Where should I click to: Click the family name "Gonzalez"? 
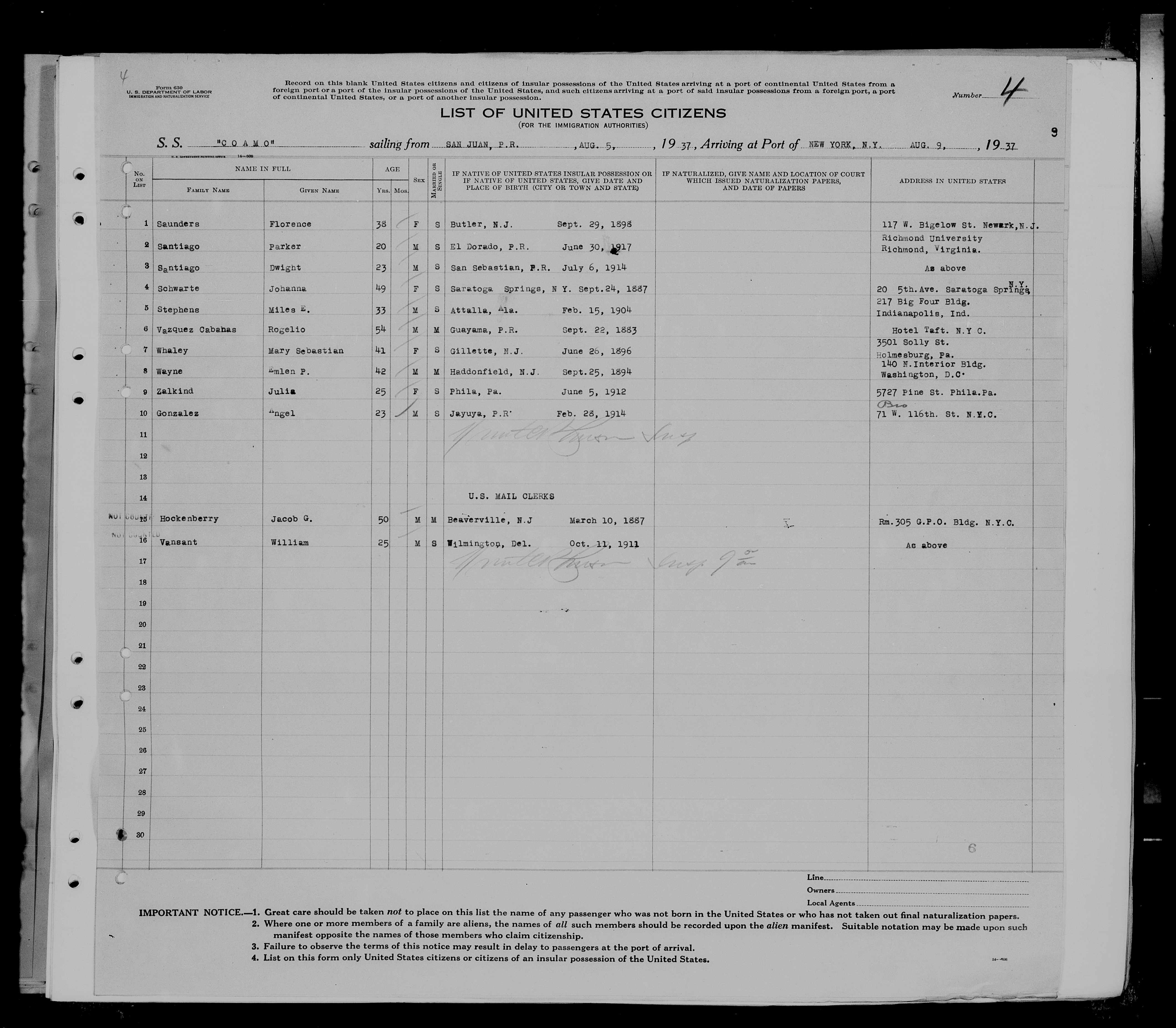178,413
